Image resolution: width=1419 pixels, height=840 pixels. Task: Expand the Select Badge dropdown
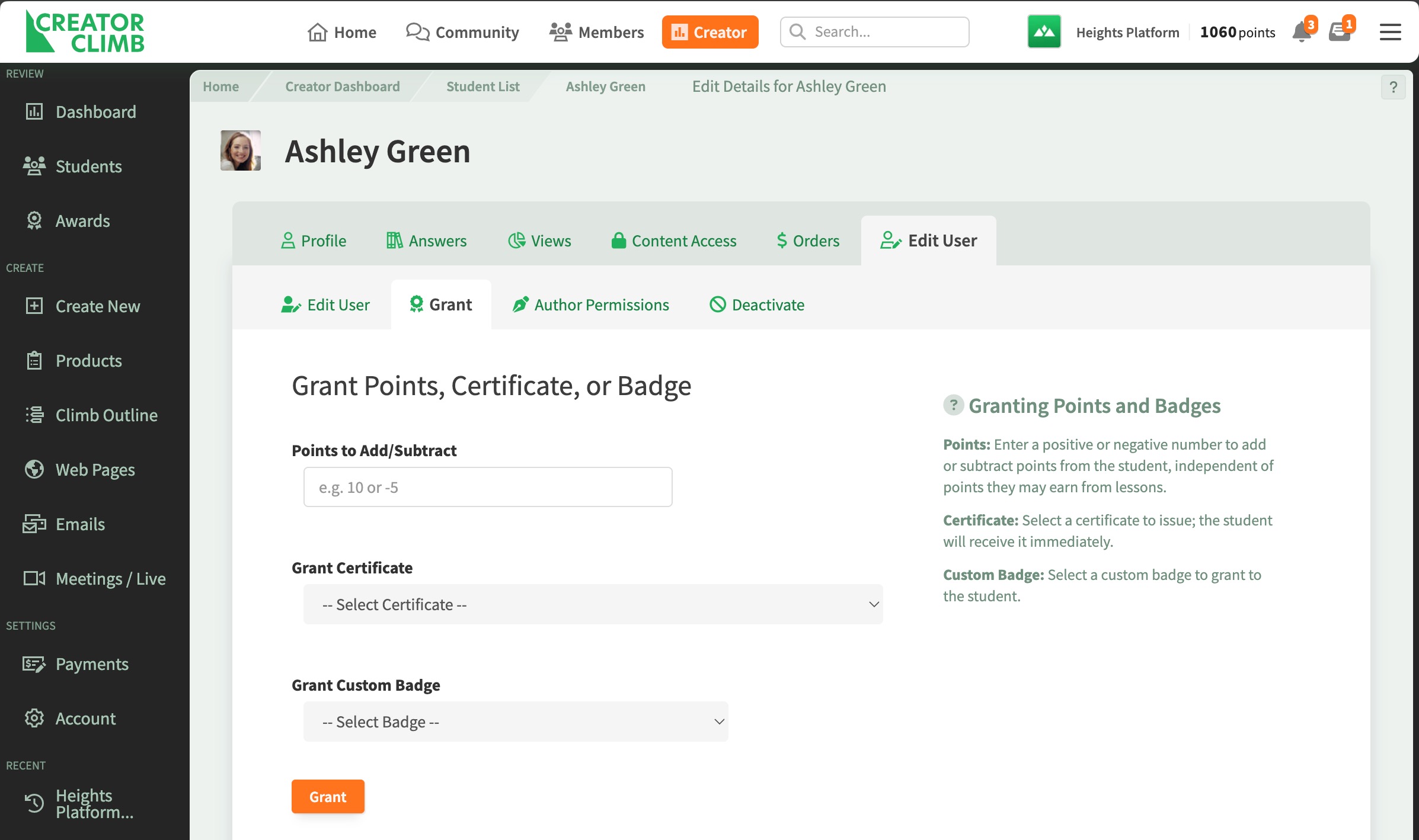tap(515, 722)
